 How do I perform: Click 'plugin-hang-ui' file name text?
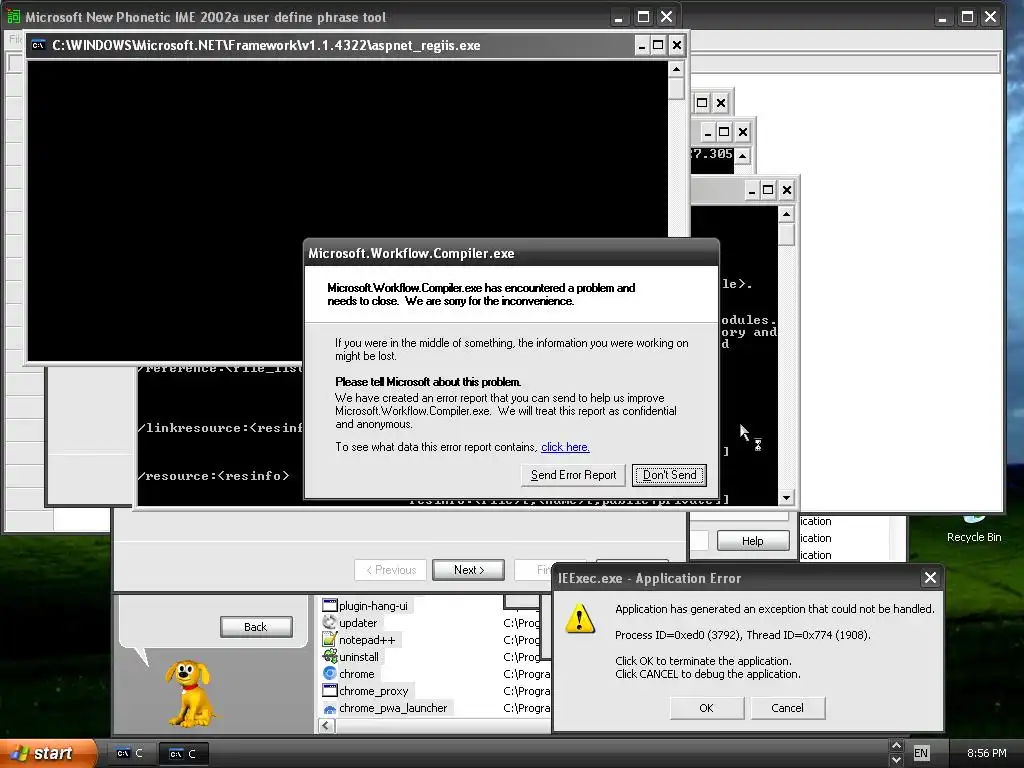(x=373, y=606)
